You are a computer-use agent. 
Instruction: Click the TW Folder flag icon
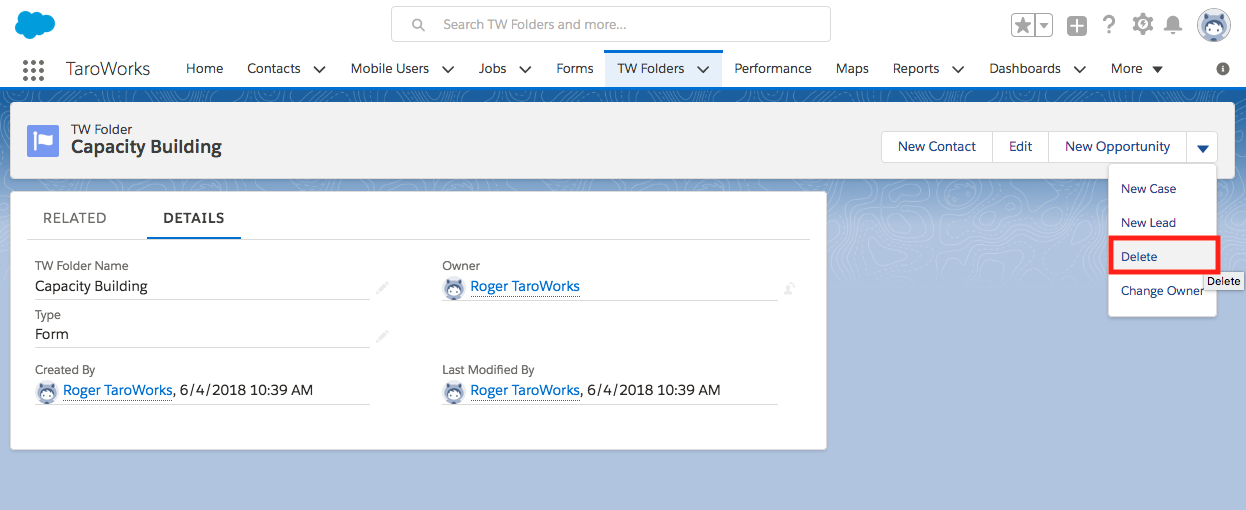(x=45, y=141)
